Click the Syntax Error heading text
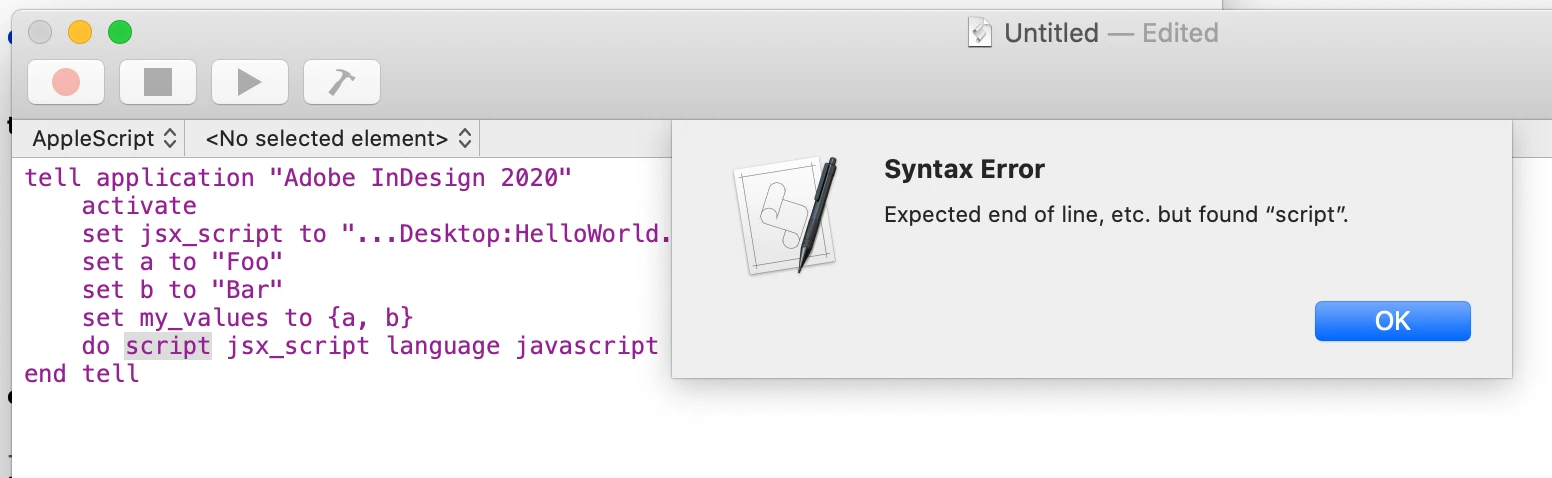 coord(964,169)
